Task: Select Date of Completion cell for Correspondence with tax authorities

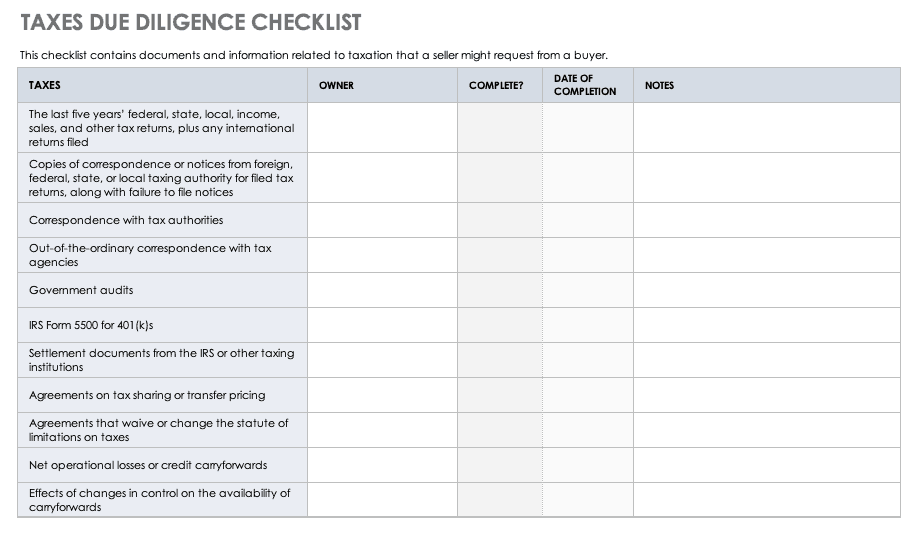Action: tap(588, 220)
